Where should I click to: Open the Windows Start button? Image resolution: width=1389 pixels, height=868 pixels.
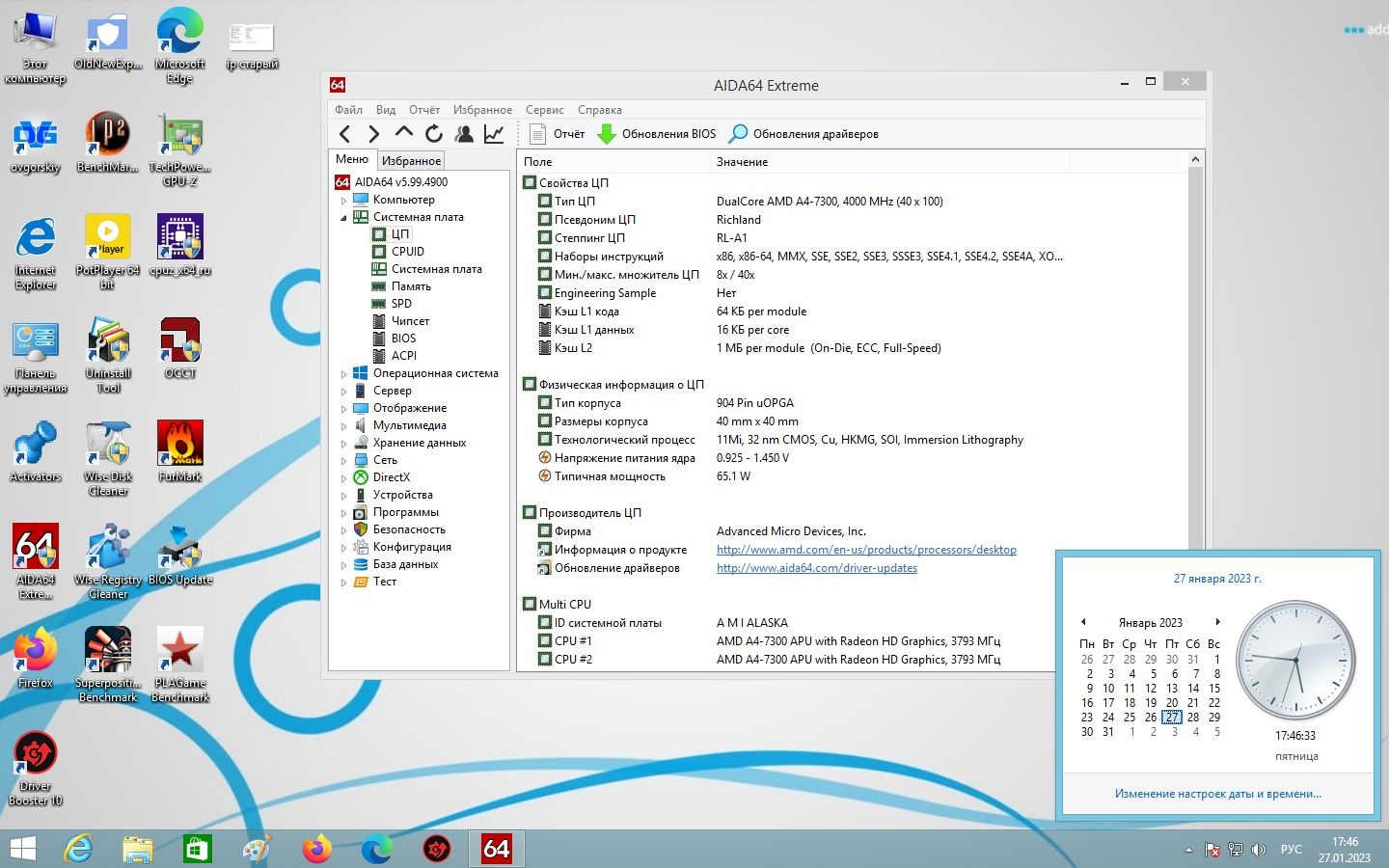click(23, 849)
